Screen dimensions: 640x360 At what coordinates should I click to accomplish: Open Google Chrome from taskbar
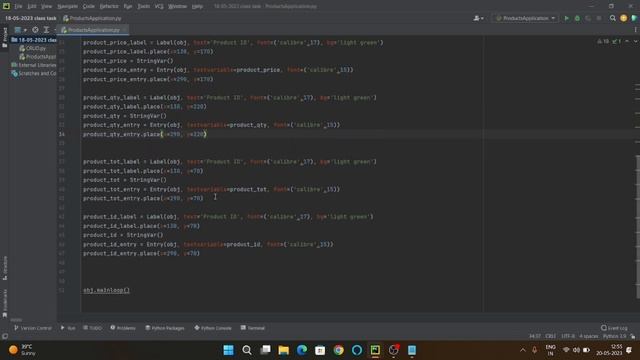point(338,350)
